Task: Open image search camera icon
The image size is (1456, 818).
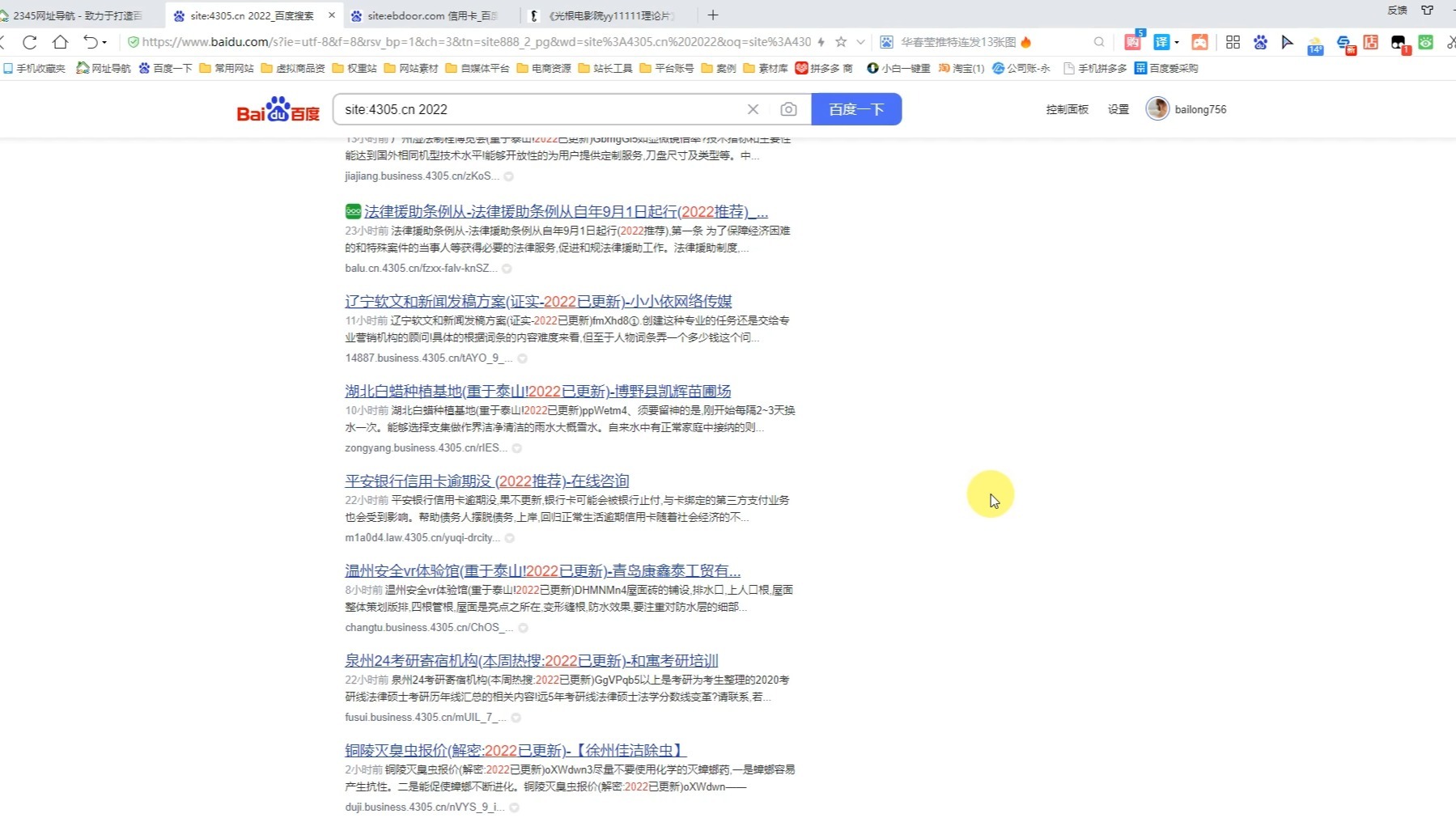Action: (x=788, y=109)
